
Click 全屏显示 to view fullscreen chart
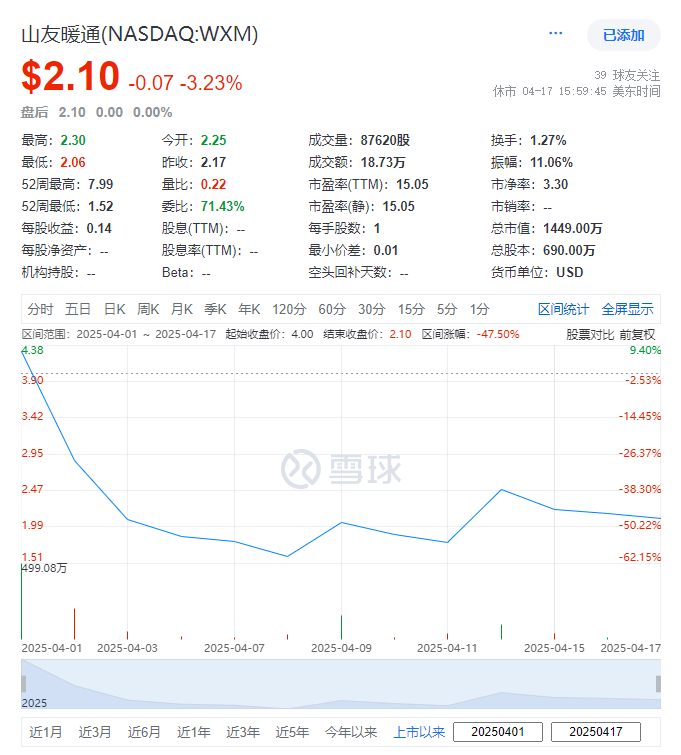coord(627,309)
